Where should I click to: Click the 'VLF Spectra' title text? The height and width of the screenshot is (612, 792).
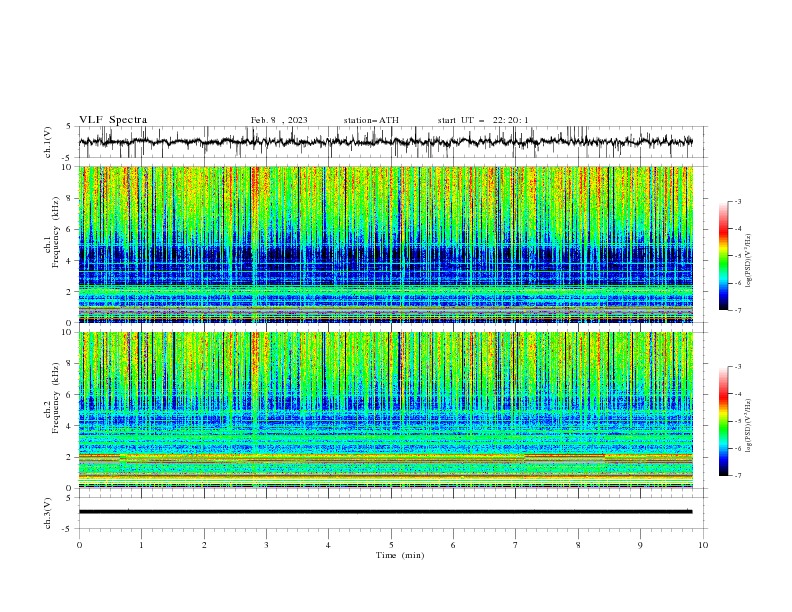coord(113,120)
